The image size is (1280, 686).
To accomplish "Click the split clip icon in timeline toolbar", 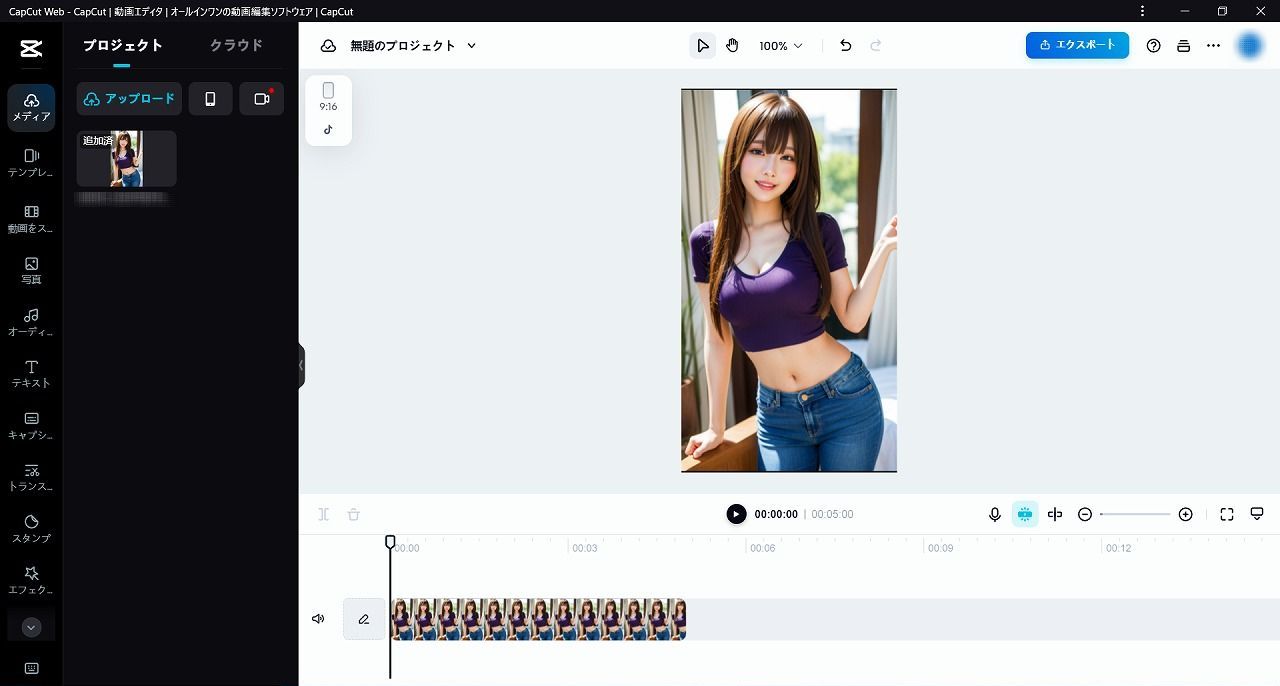I will click(x=1055, y=514).
